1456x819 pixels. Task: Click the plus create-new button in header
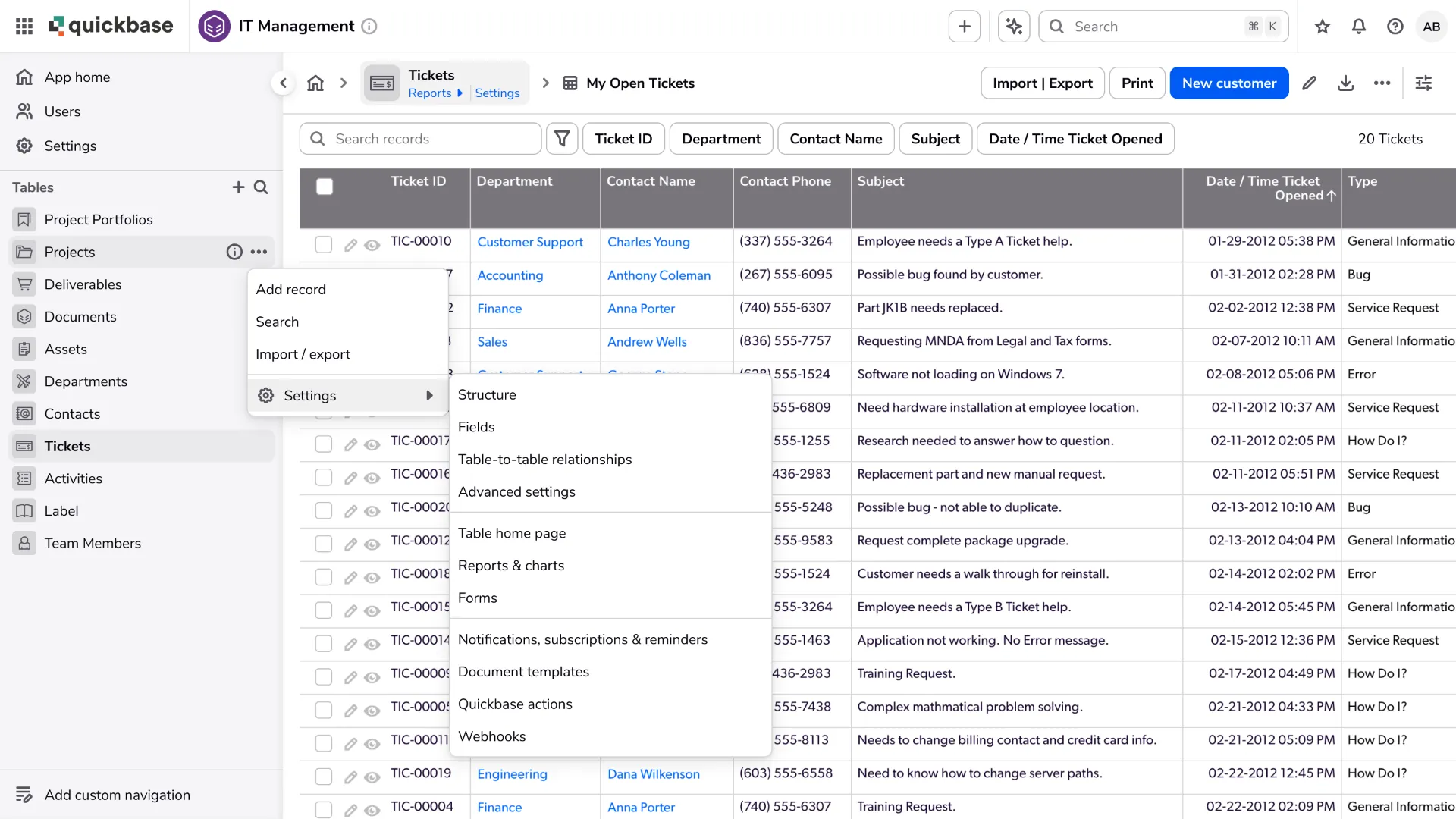[x=965, y=27]
